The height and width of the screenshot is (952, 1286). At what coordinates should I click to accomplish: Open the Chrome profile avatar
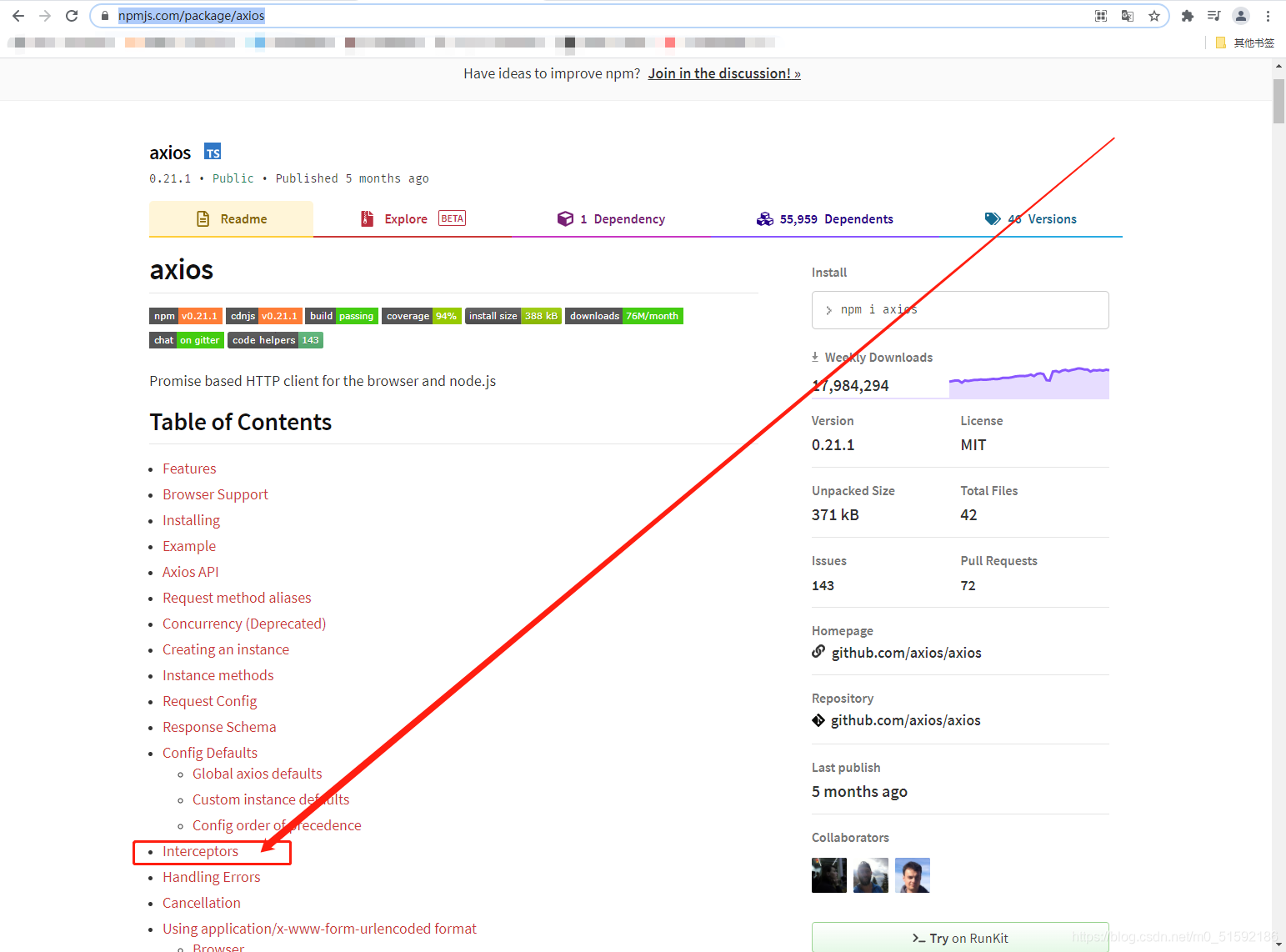click(1241, 16)
